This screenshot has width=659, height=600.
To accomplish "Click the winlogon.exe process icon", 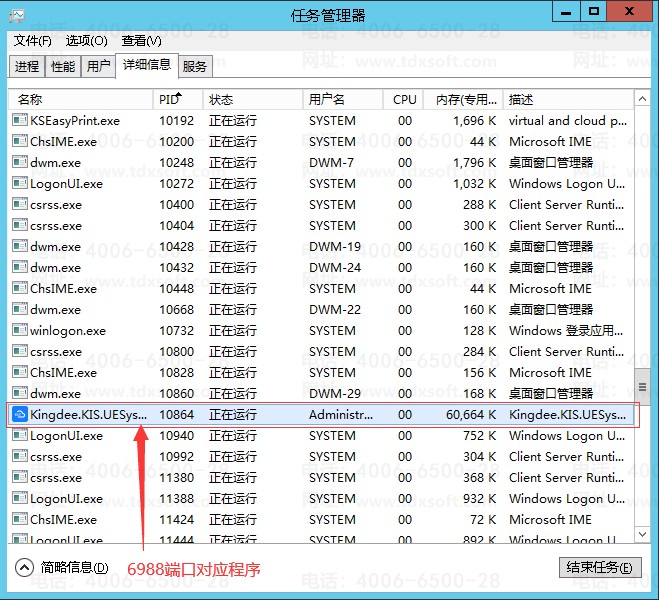I will [20, 330].
